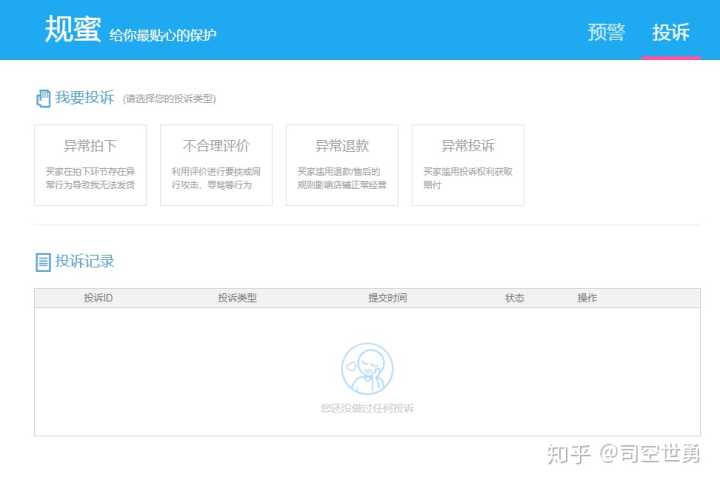Click the 投诉ID column header
The image size is (720, 483).
click(98, 298)
